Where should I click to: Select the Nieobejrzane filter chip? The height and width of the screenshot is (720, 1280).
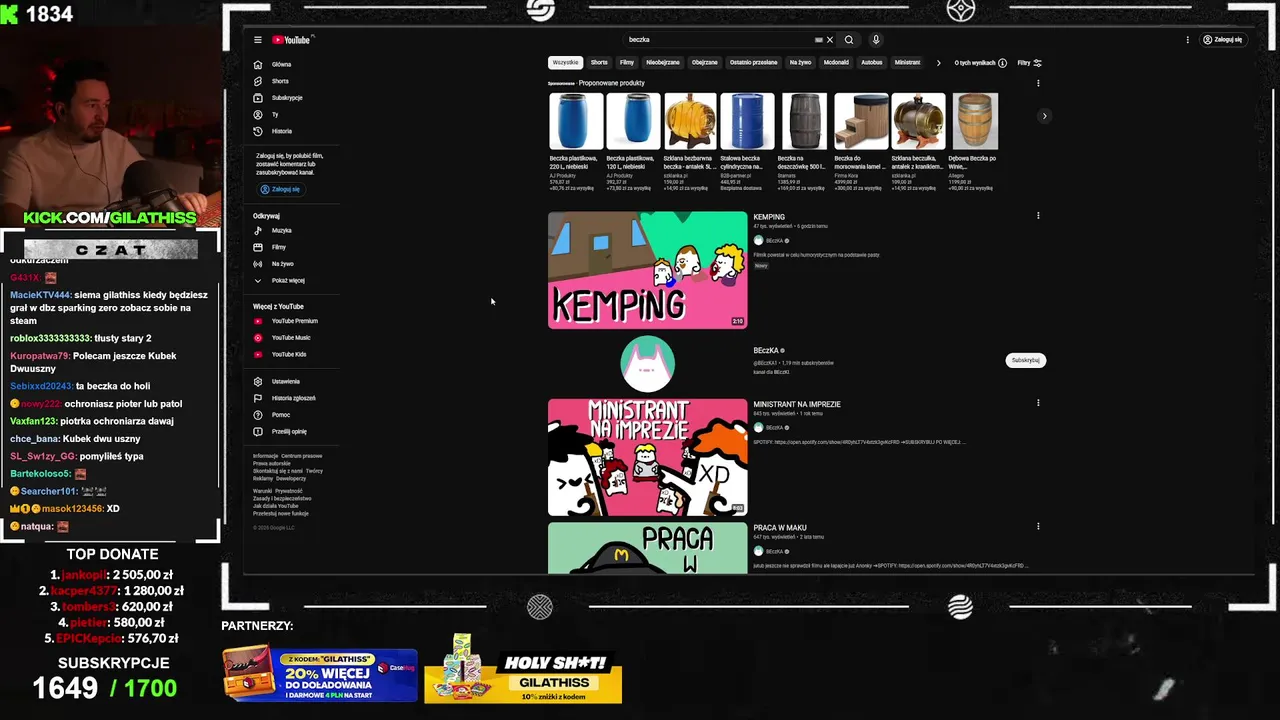(x=663, y=62)
